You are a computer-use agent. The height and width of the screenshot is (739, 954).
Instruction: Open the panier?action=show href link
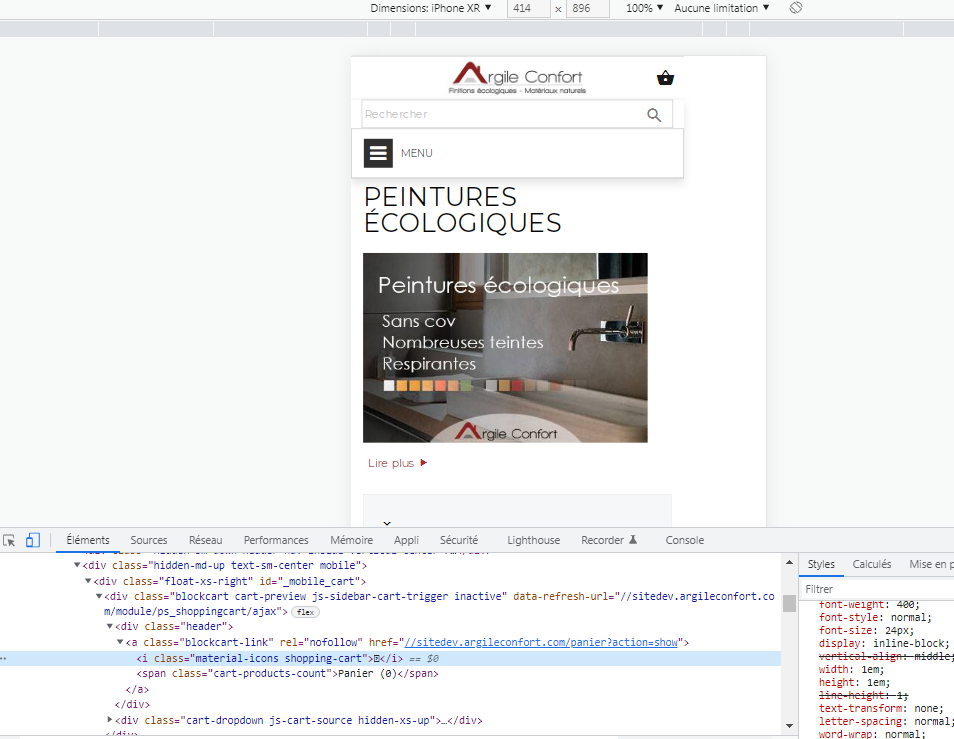[x=541, y=642]
